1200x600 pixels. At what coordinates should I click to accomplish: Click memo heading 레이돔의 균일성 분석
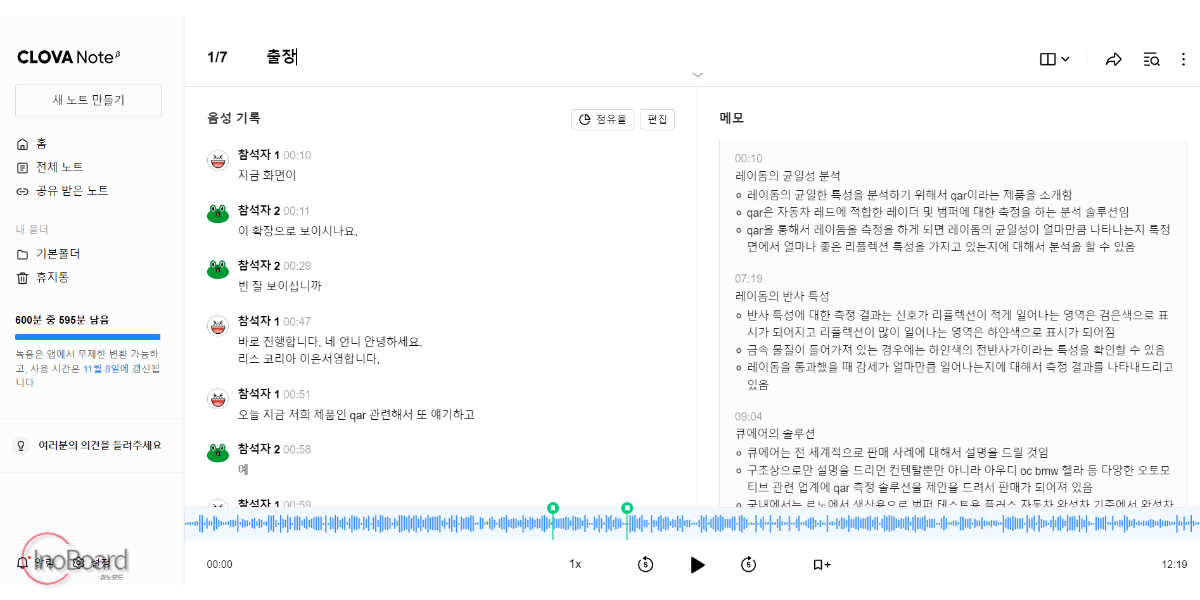point(788,175)
